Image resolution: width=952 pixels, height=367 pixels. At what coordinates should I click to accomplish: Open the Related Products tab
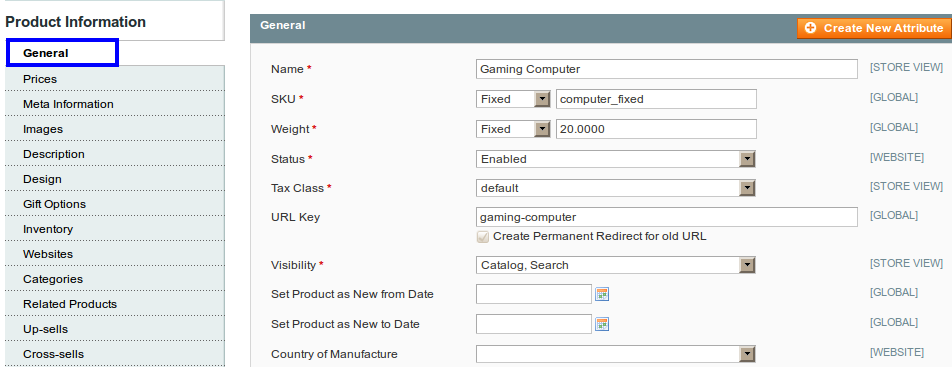pos(115,303)
